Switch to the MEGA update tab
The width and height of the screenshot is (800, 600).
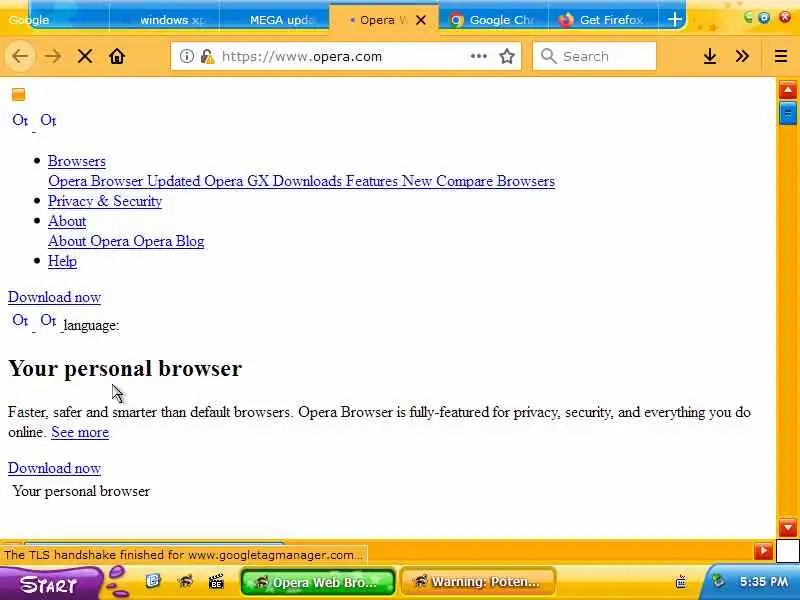coord(274,20)
